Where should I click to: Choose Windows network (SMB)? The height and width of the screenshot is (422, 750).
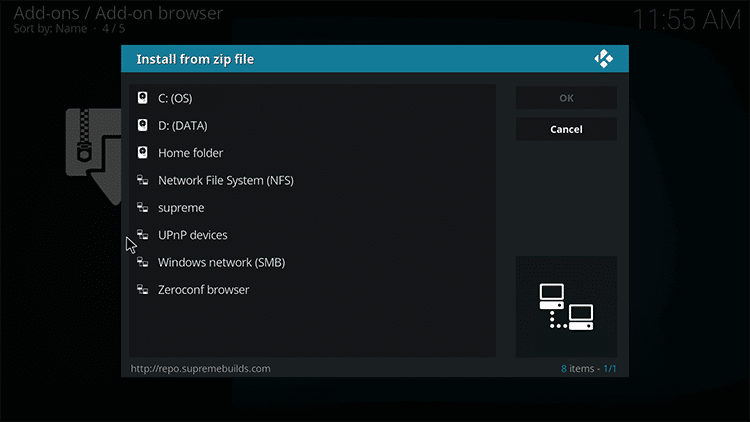tap(312, 262)
